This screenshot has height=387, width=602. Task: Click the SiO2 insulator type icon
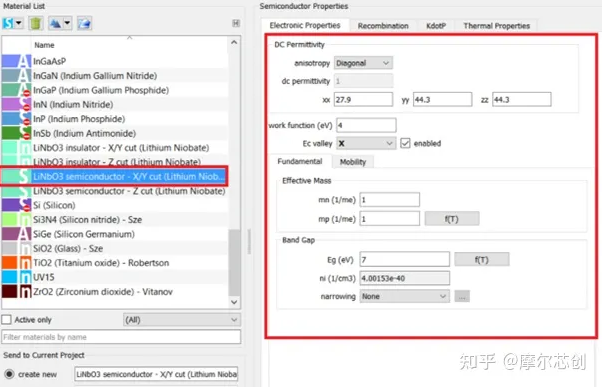tap(25, 248)
